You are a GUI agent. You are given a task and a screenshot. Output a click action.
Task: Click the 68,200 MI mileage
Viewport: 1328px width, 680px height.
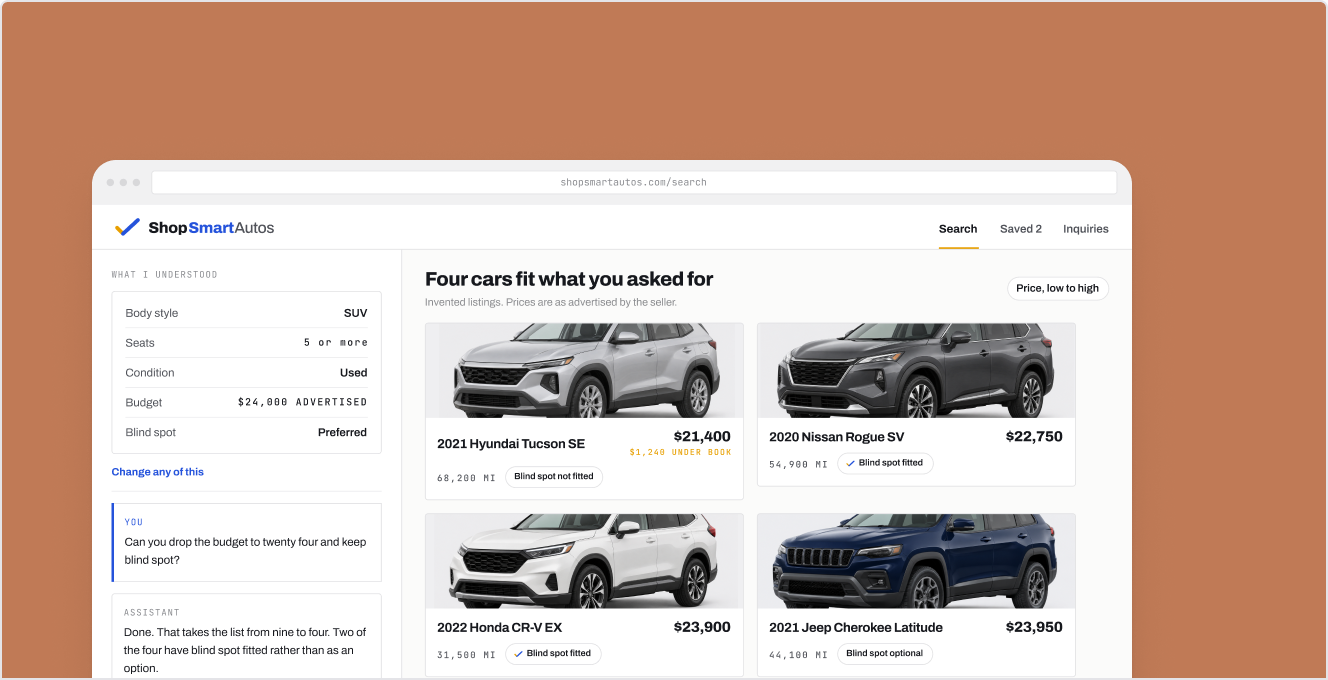pyautogui.click(x=466, y=478)
